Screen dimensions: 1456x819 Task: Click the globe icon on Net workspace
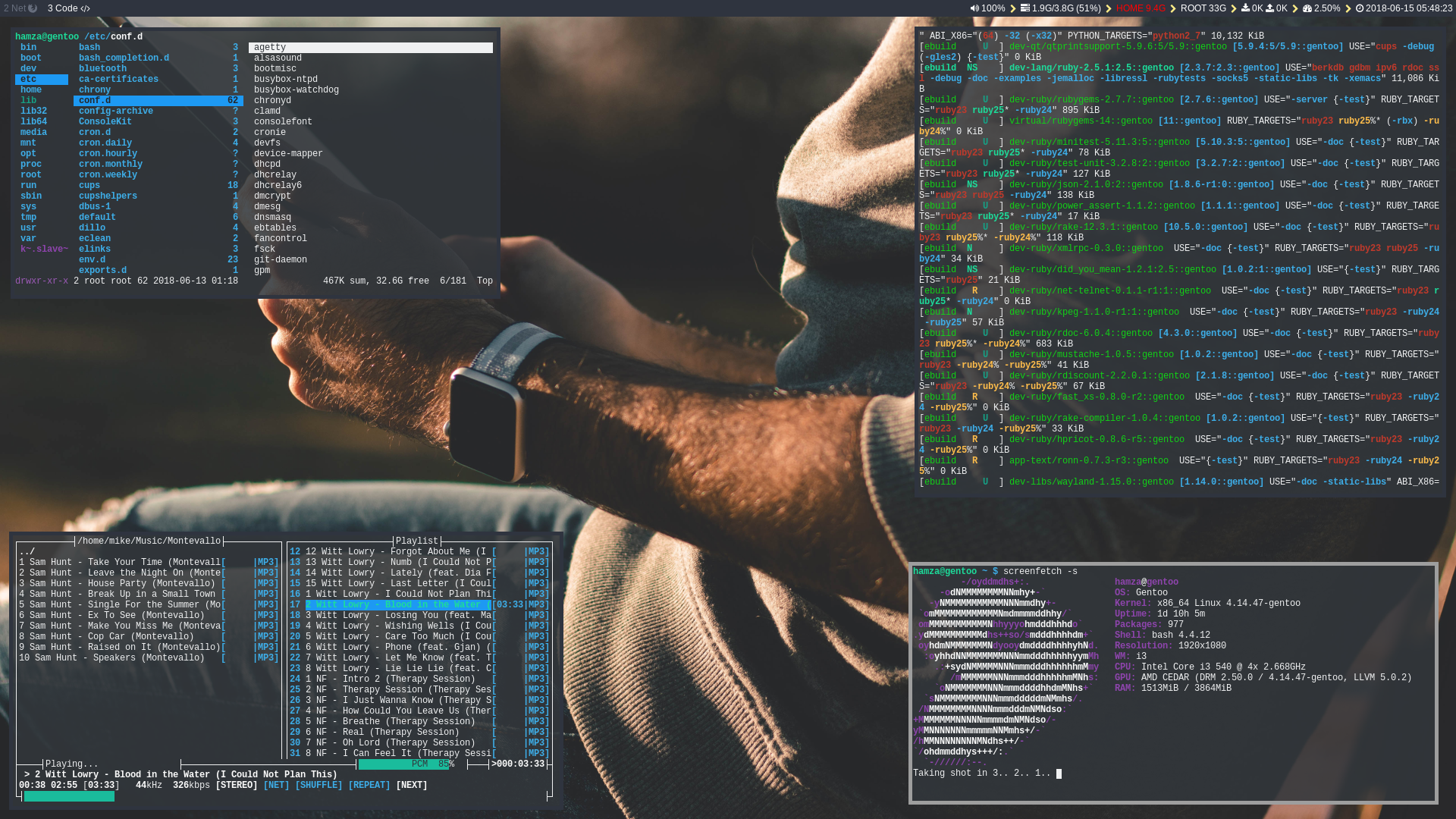[33, 8]
